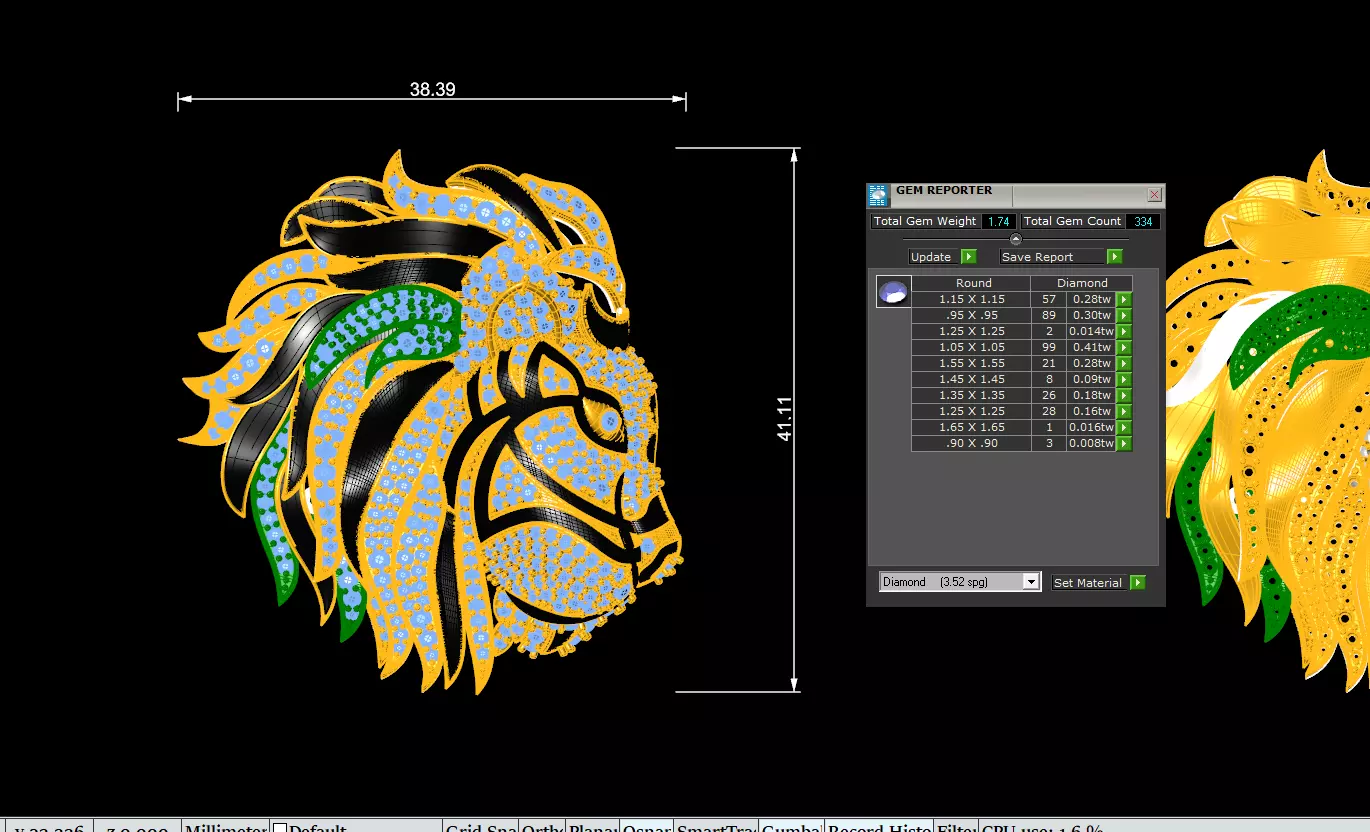Click the Round column header
The image size is (1370, 832).
[x=972, y=283]
